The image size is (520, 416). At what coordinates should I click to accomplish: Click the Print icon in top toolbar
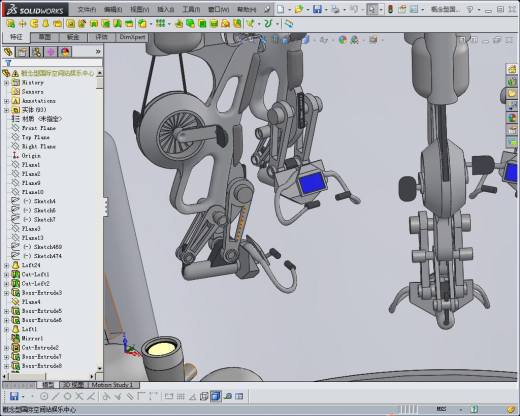click(336, 9)
